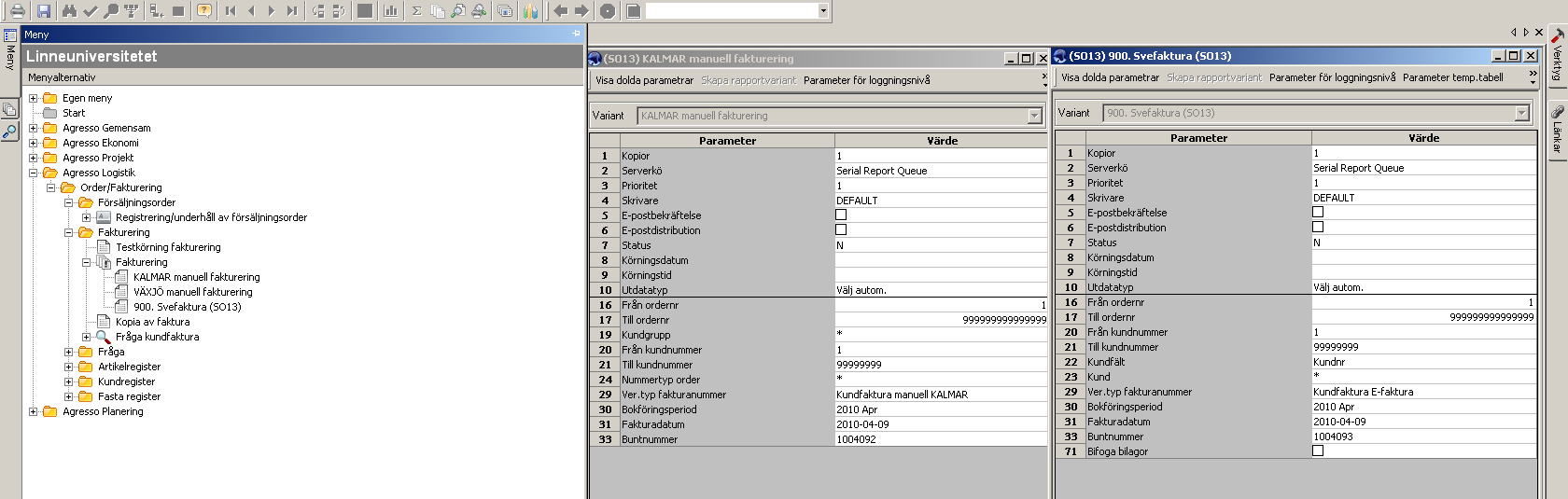The height and width of the screenshot is (499, 1568).
Task: Click the Meny list icon in sidebar
Action: coord(10,35)
